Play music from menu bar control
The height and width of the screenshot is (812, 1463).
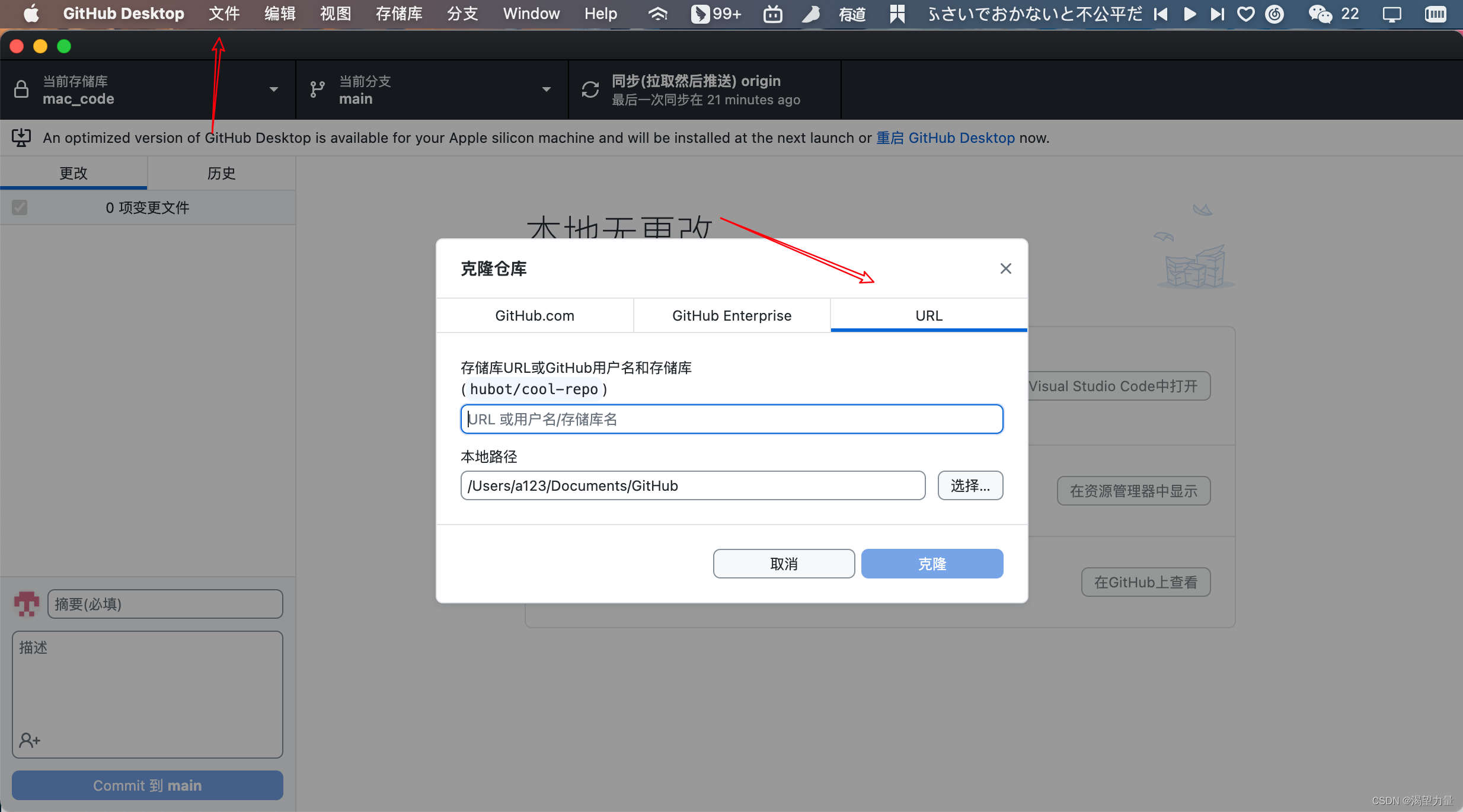tap(1189, 14)
